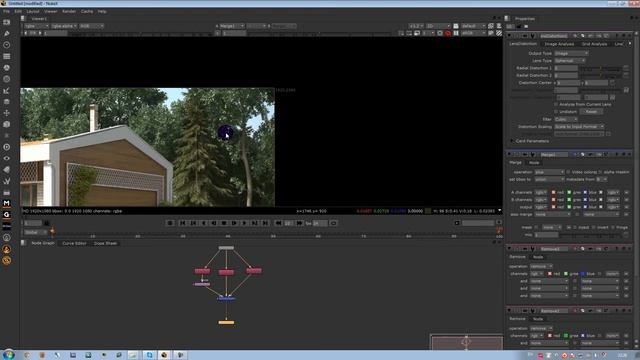640x360 pixels.
Task: Open the Help menu
Action: pyautogui.click(x=102, y=11)
